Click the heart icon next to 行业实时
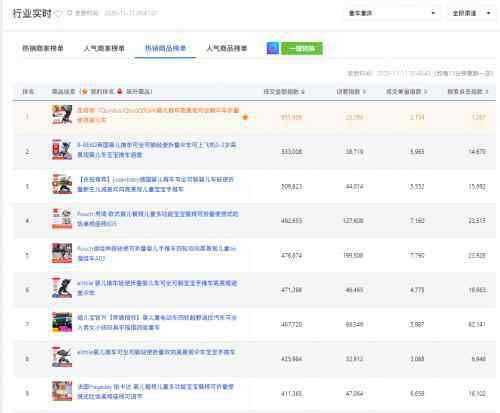This screenshot has width=500, height=413. point(59,13)
